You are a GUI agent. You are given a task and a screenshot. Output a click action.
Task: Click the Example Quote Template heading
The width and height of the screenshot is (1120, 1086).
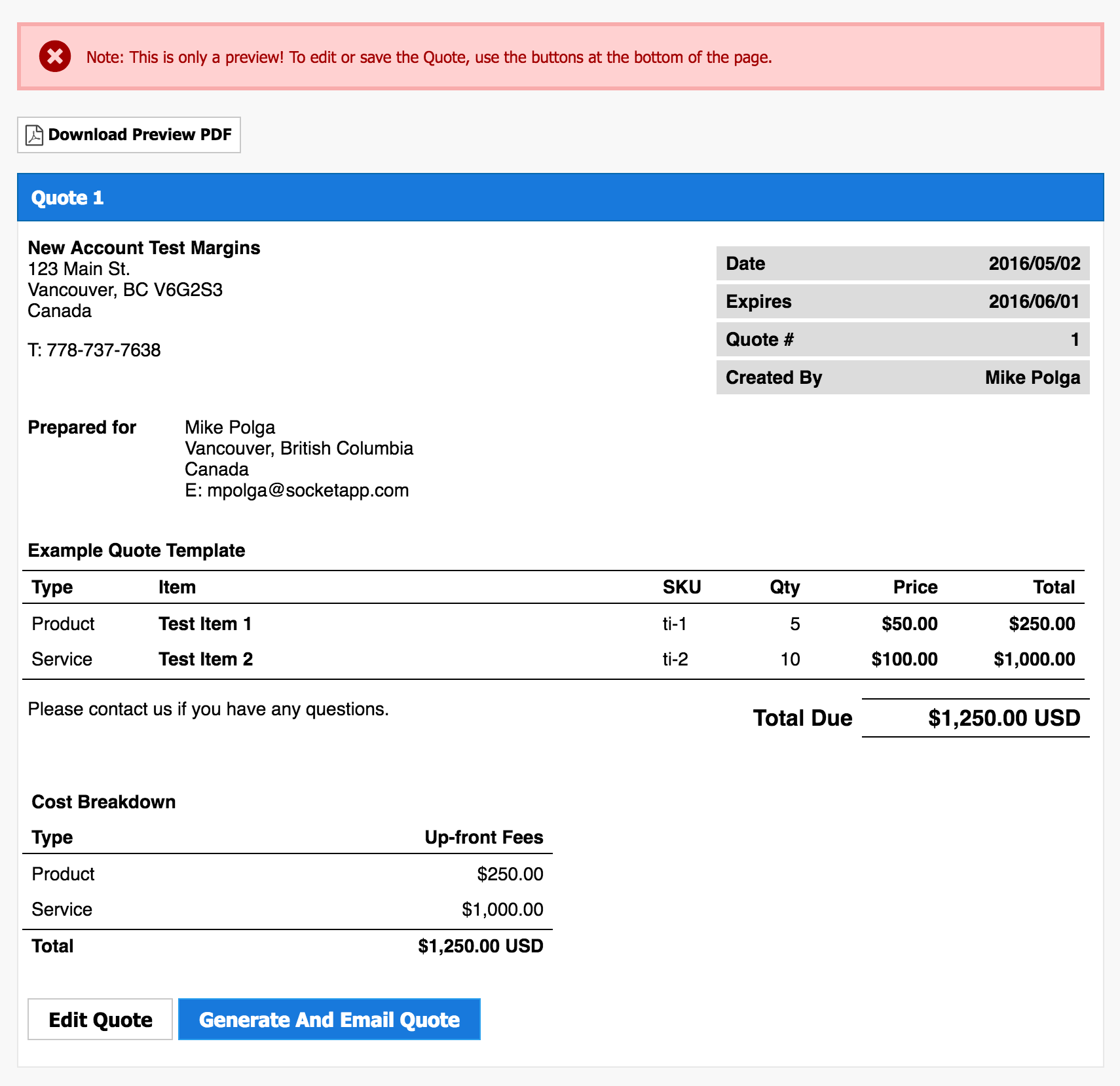(136, 550)
